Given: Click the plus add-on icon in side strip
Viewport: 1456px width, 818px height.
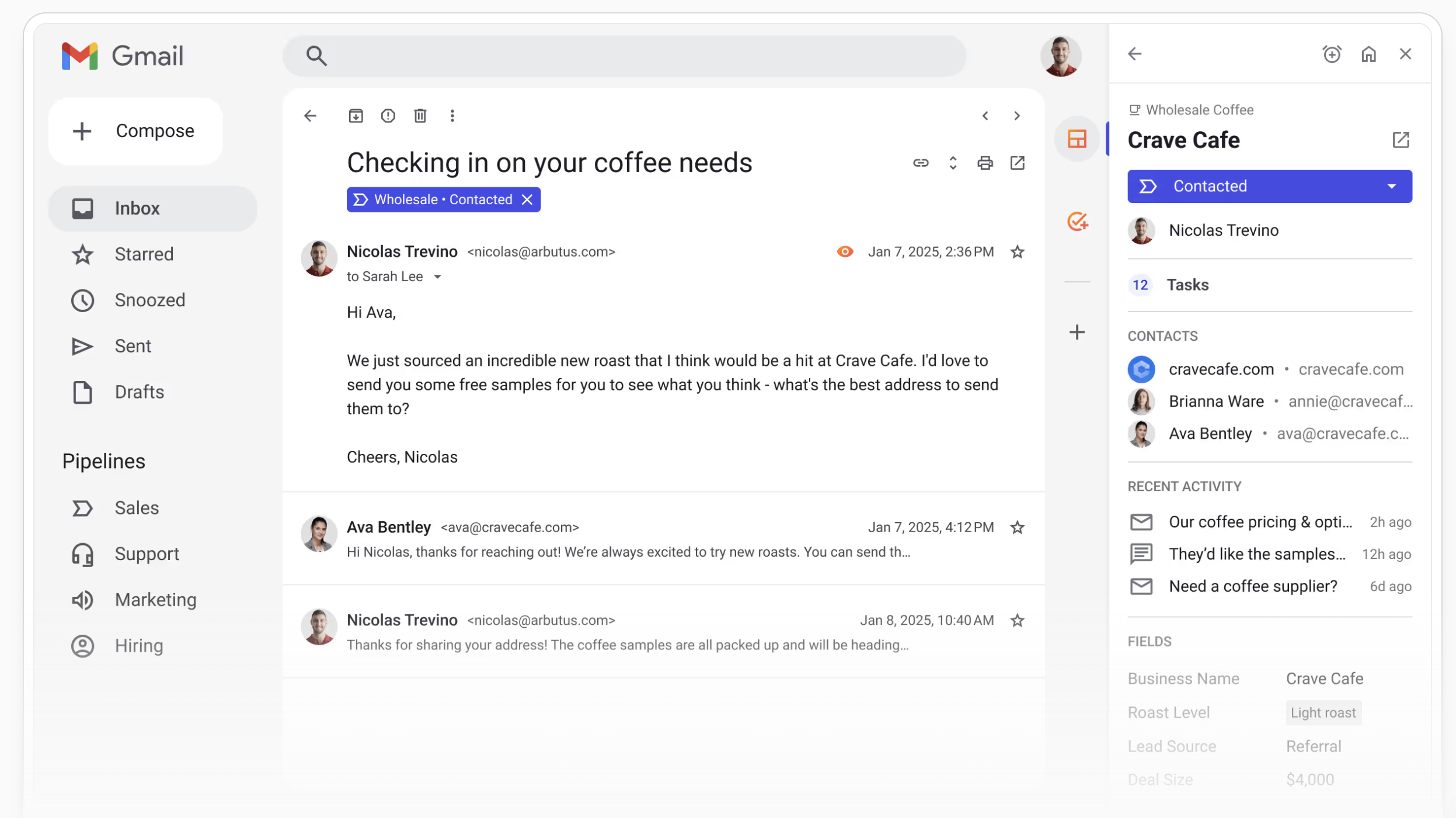Looking at the screenshot, I should point(1076,333).
